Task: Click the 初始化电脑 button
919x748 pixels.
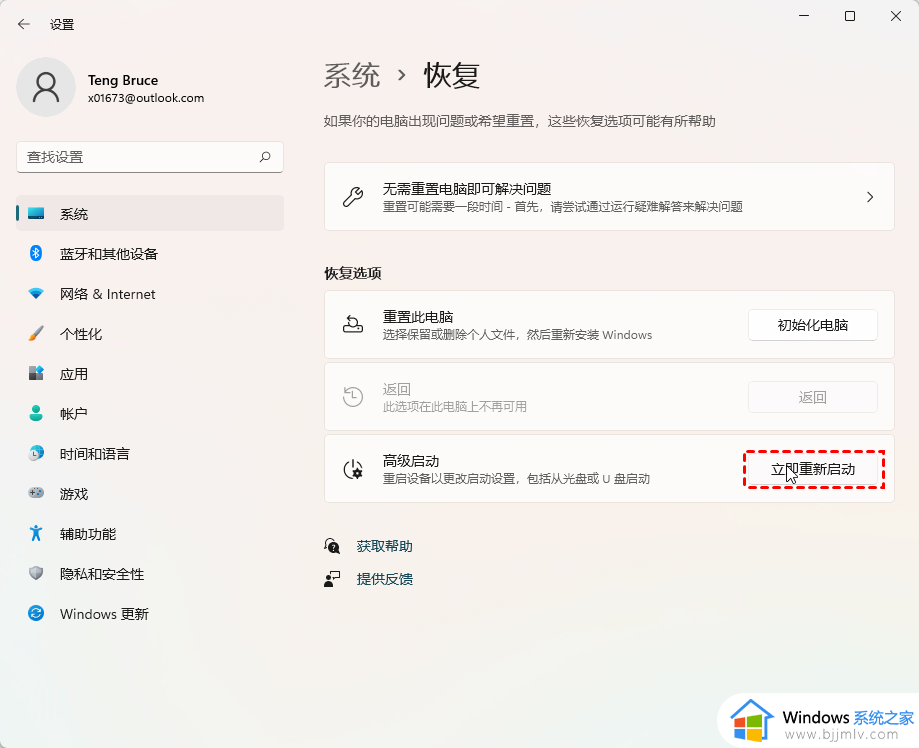Action: (812, 325)
